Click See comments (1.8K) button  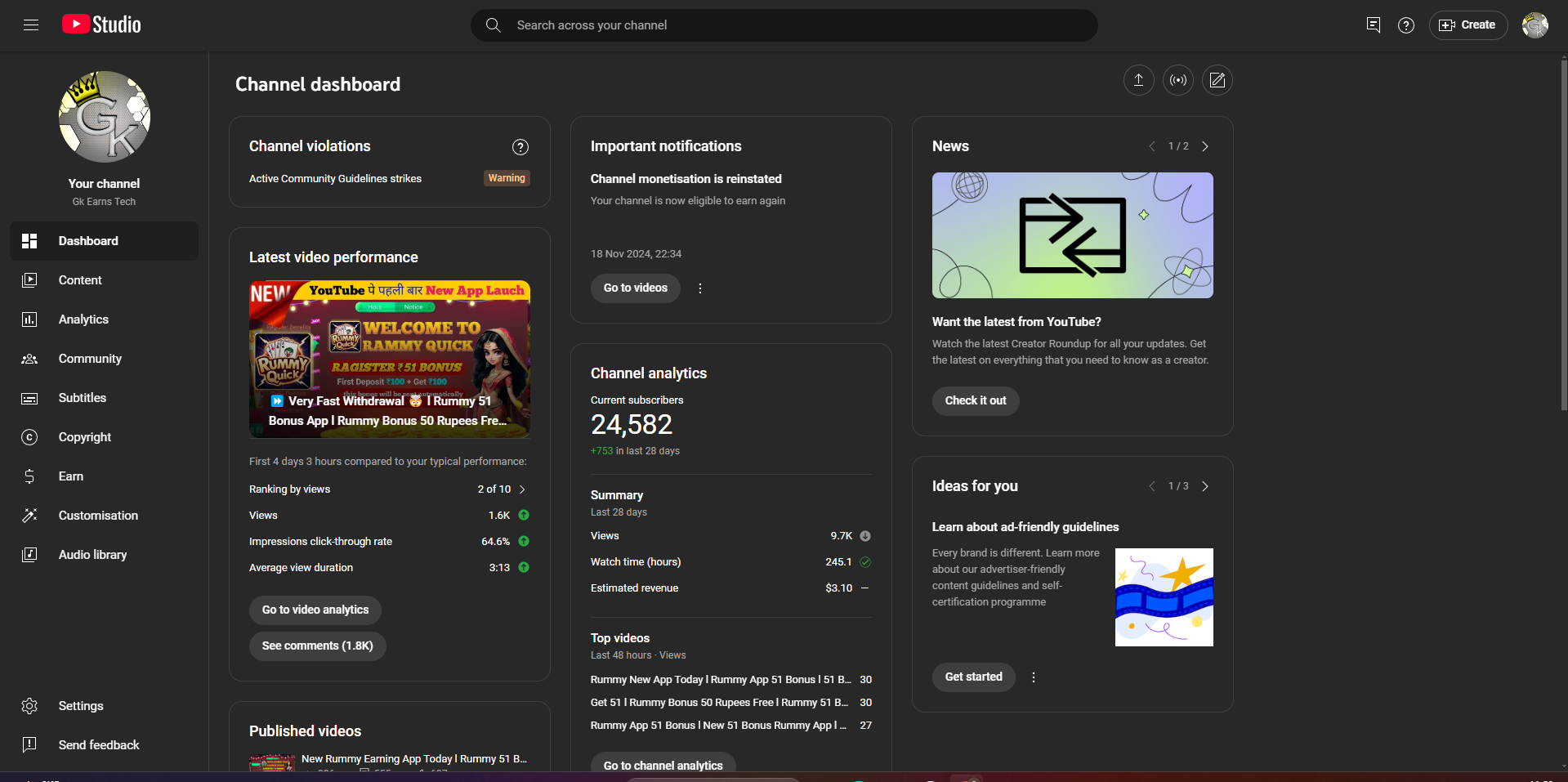pos(318,646)
